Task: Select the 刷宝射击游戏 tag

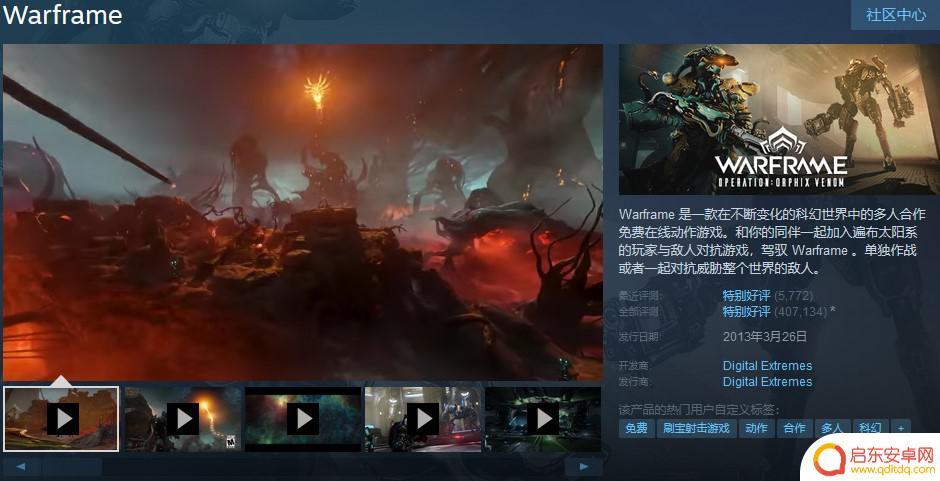Action: coord(696,428)
